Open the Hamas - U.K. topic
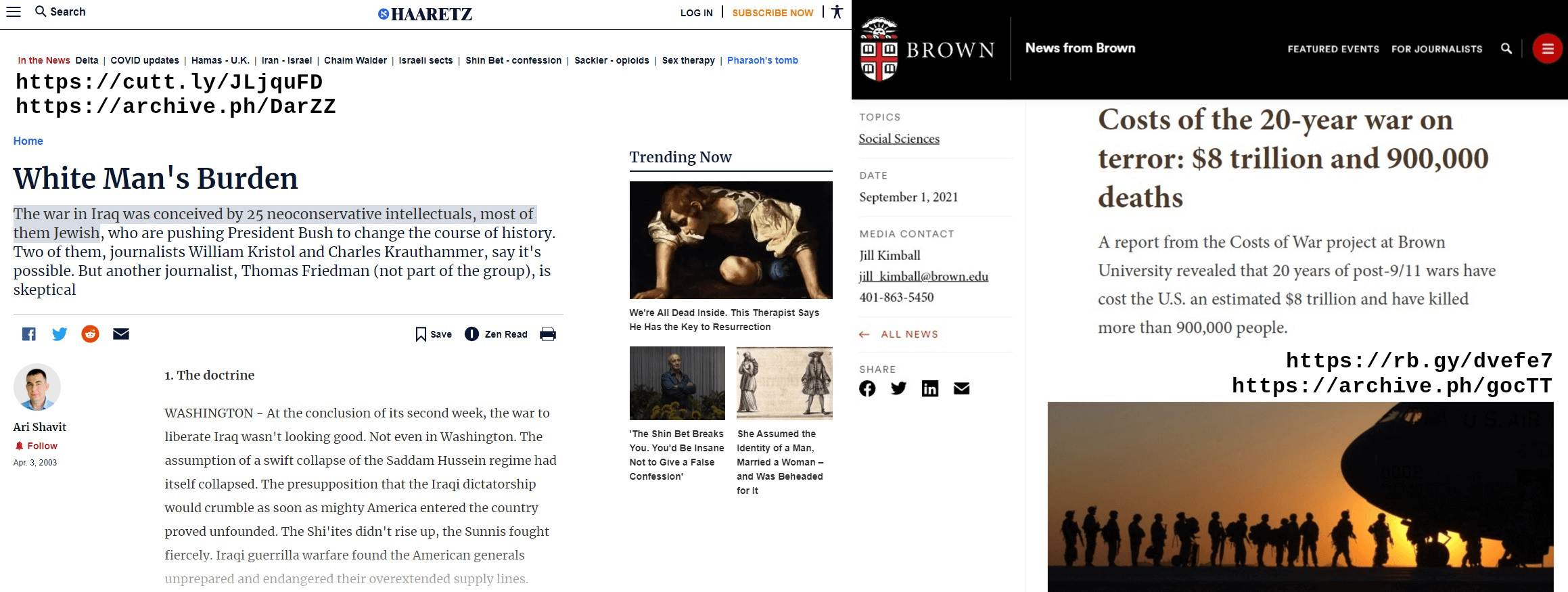Viewport: 1568px width, 592px height. click(221, 60)
